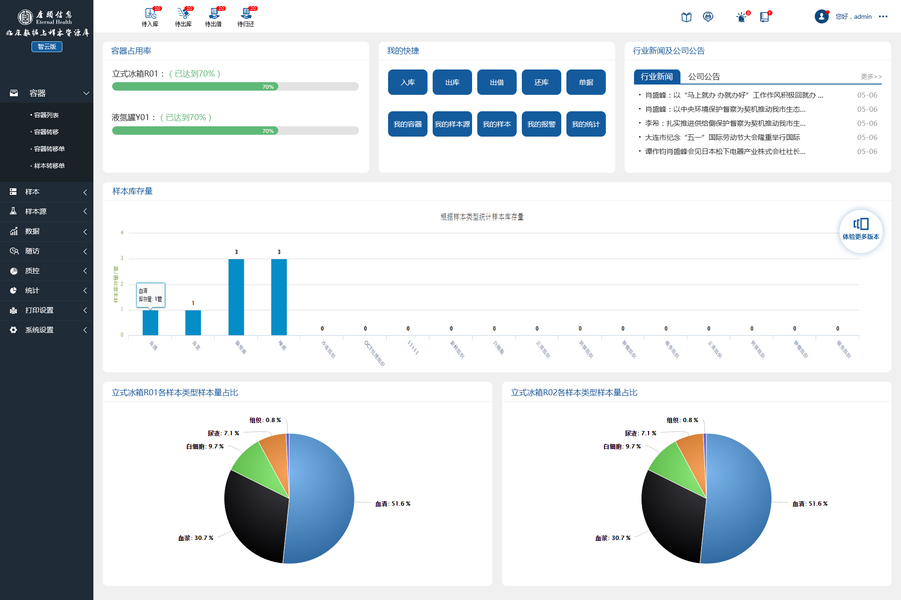Click the 还库 quick button
The height and width of the screenshot is (600, 901).
541,82
